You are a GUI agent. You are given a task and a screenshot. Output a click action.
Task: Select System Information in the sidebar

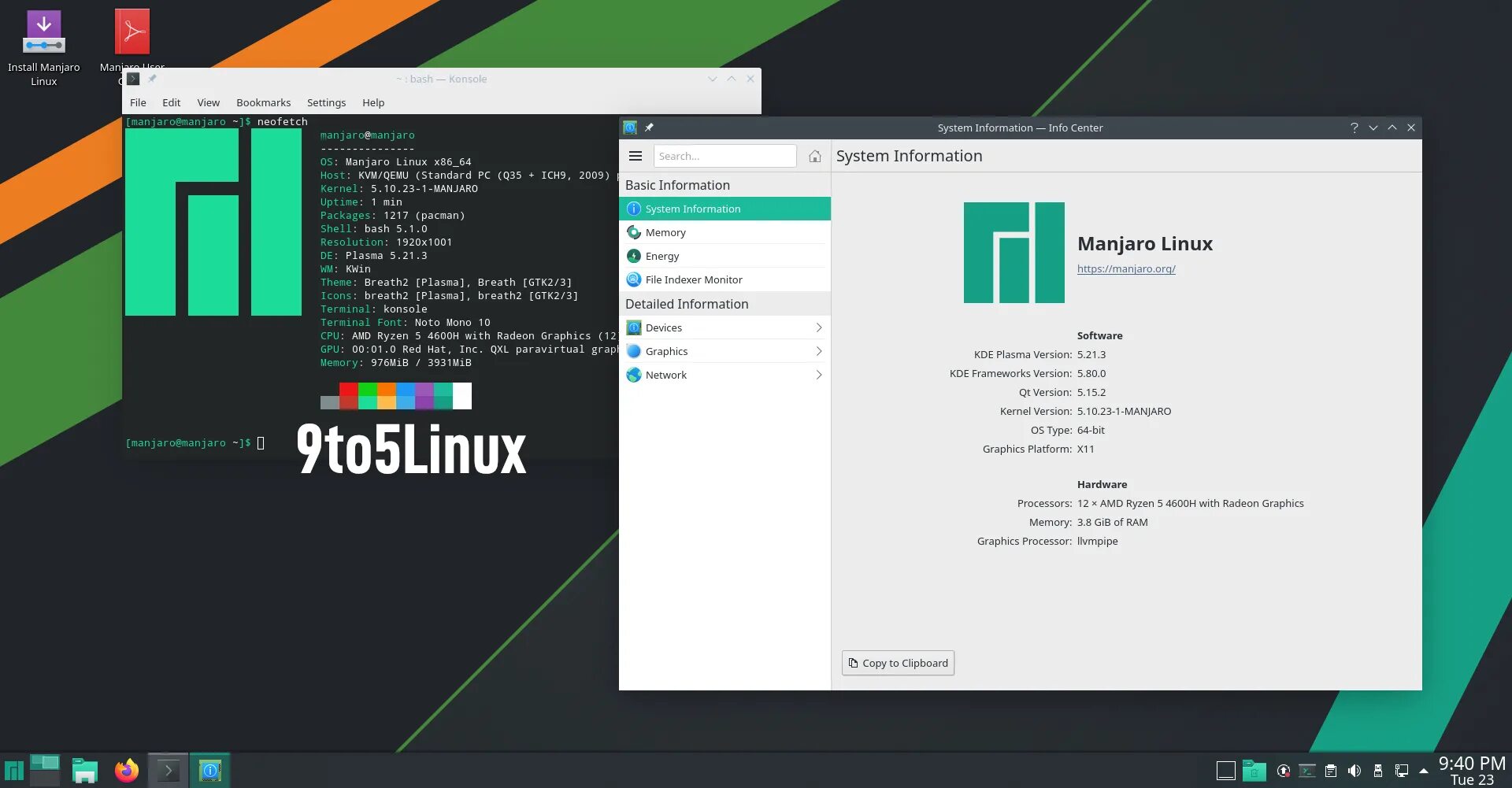pyautogui.click(x=725, y=209)
